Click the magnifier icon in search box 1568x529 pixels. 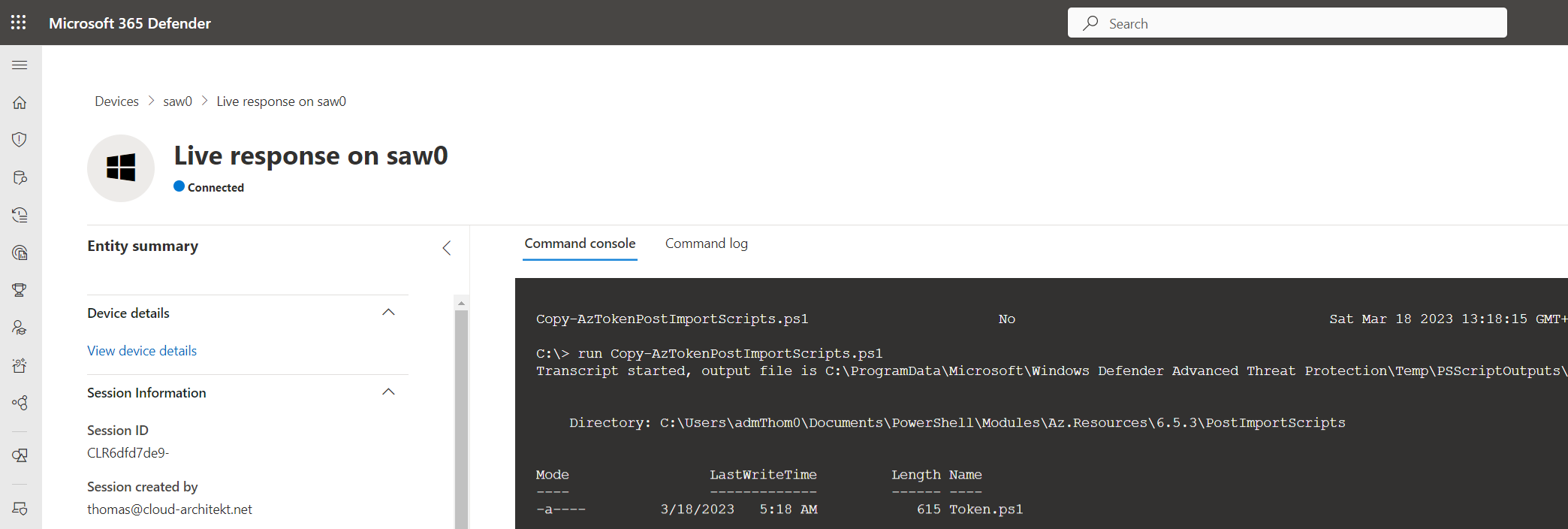[x=1090, y=23]
